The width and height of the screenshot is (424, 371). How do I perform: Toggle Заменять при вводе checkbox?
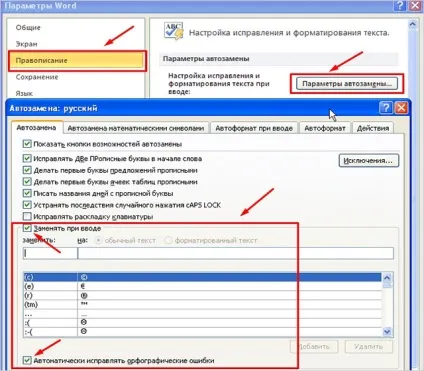tap(27, 228)
